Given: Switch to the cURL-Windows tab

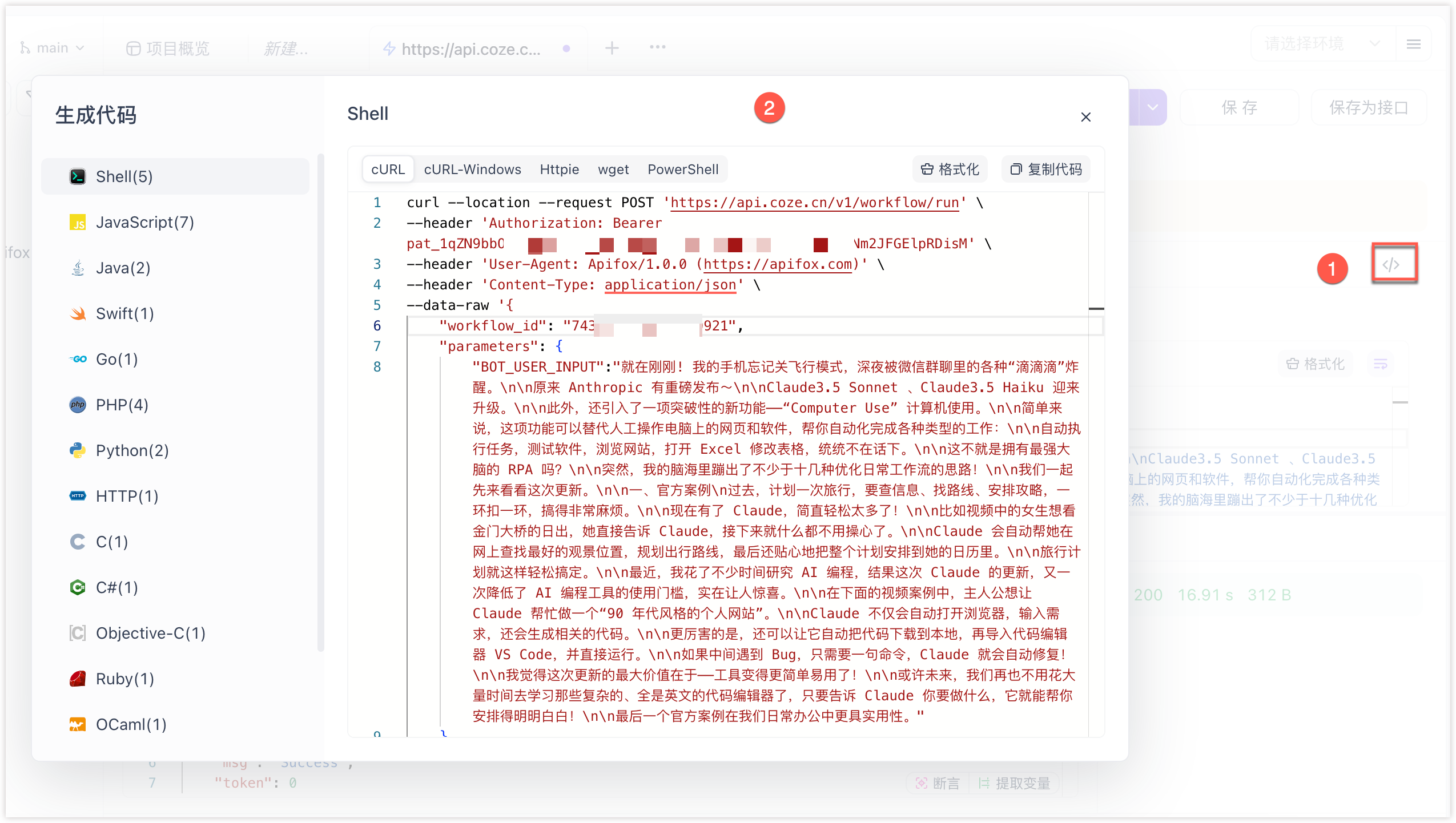Looking at the screenshot, I should point(472,170).
